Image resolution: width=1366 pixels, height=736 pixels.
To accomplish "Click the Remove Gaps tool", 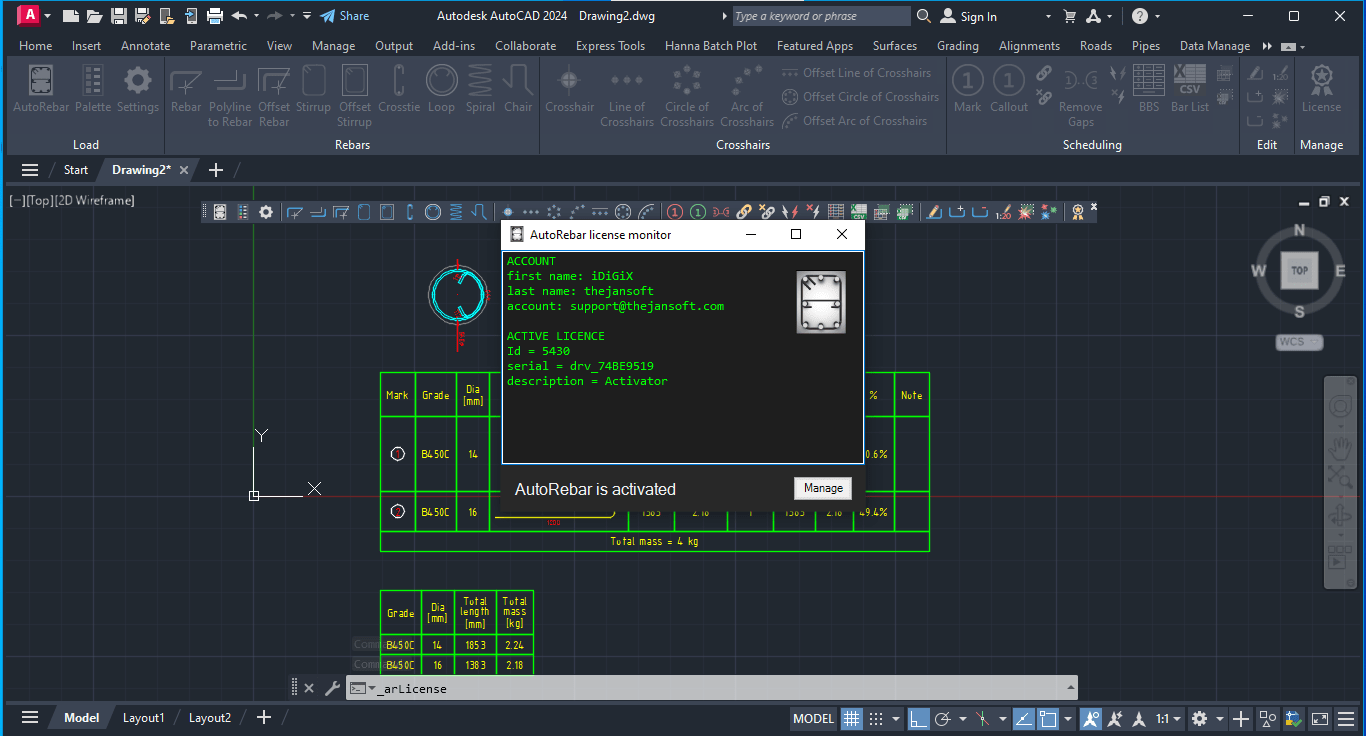I will 1081,96.
